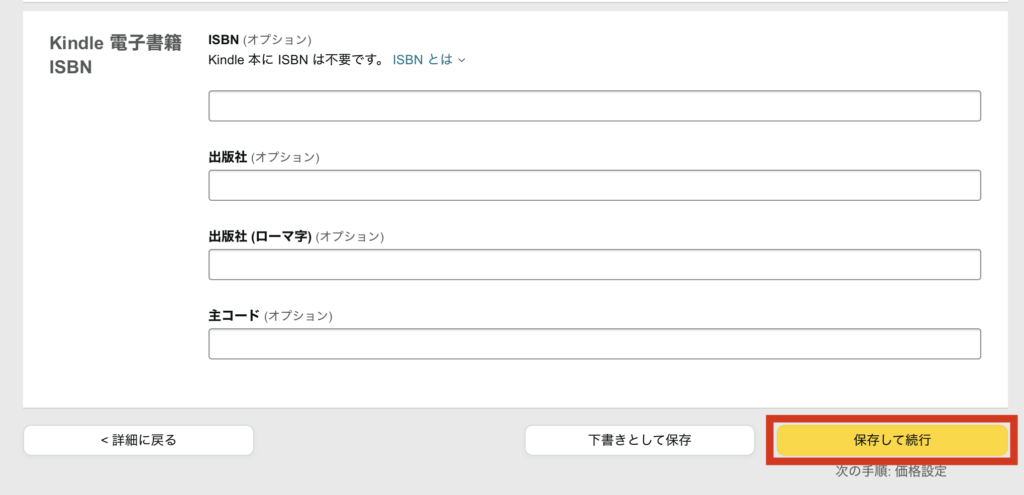Click (オプション) tag after 出版社 (ローマ字)

click(x=350, y=236)
